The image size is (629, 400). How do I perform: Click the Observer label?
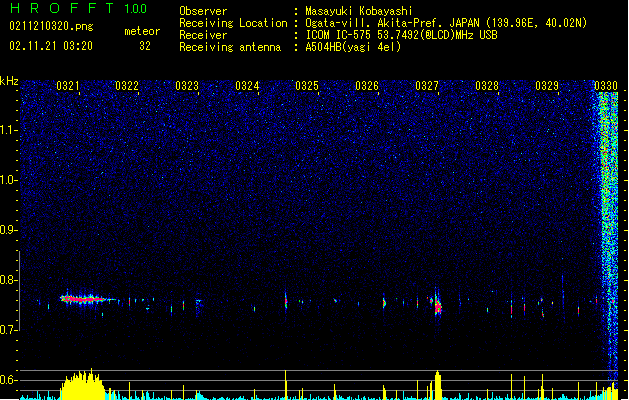[x=203, y=11]
